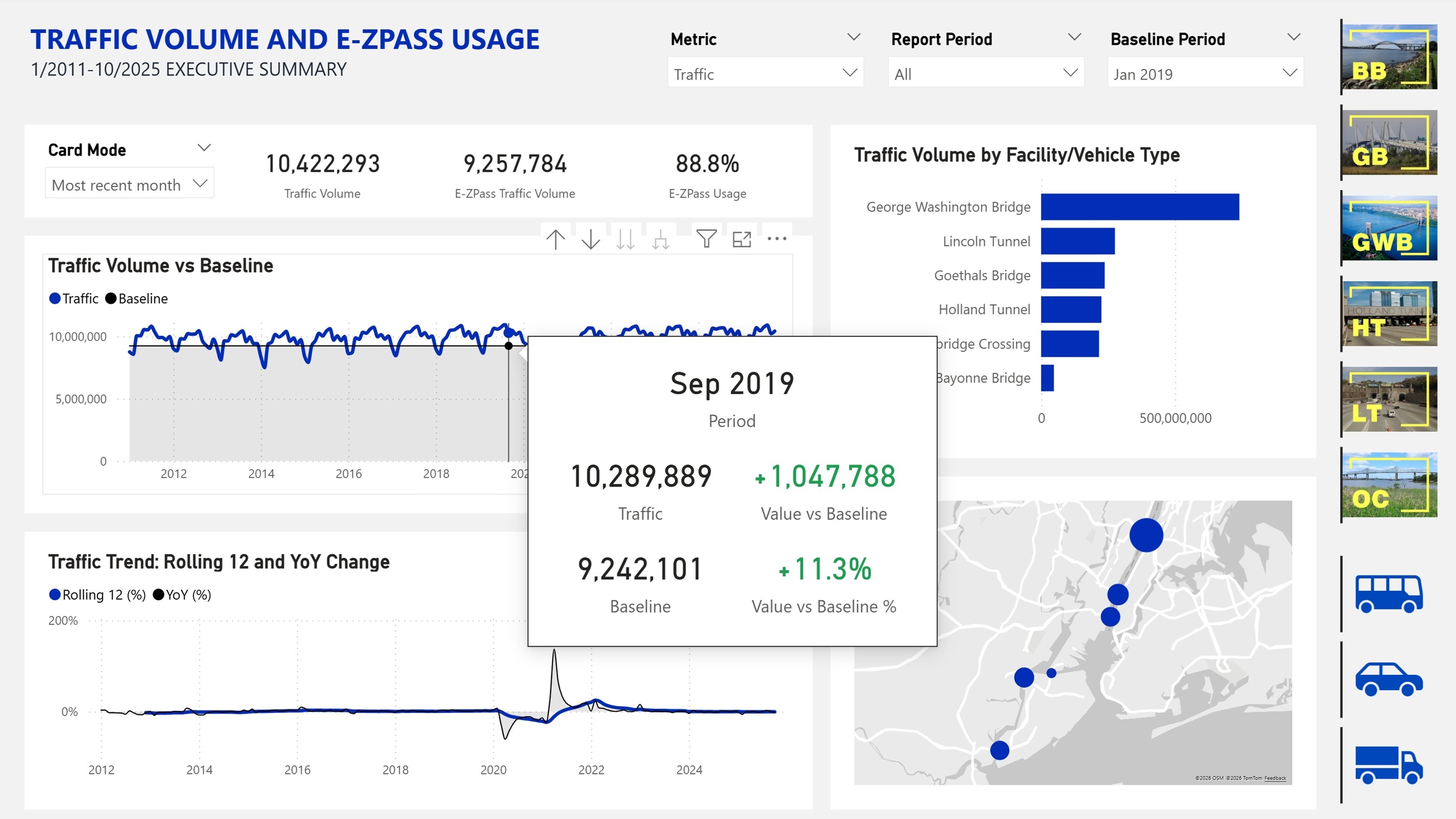Click the Goethals Bridge bar
Screen dimensions: 1456x819
[1073, 275]
